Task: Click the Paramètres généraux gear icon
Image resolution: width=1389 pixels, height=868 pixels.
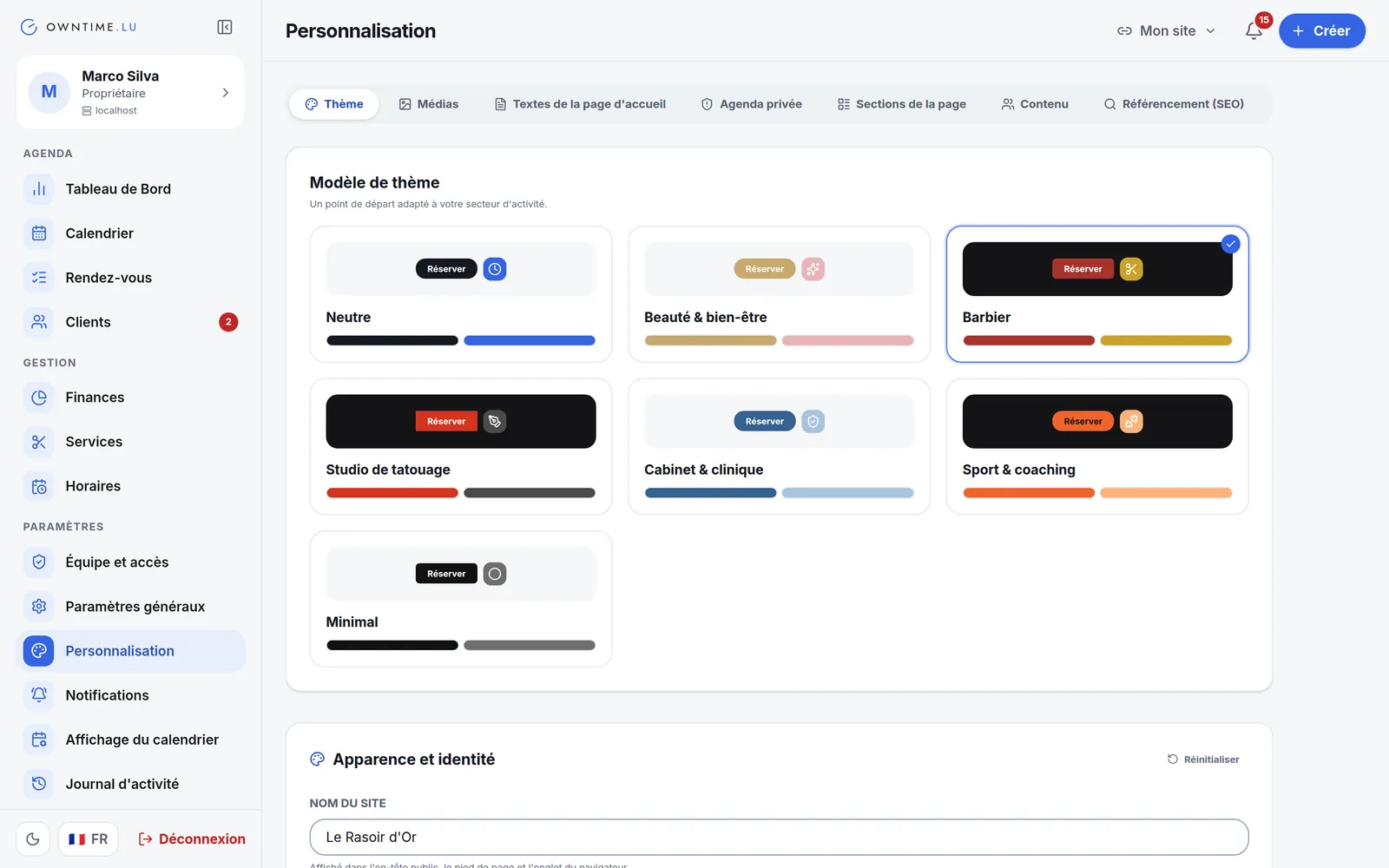Action: [x=39, y=607]
